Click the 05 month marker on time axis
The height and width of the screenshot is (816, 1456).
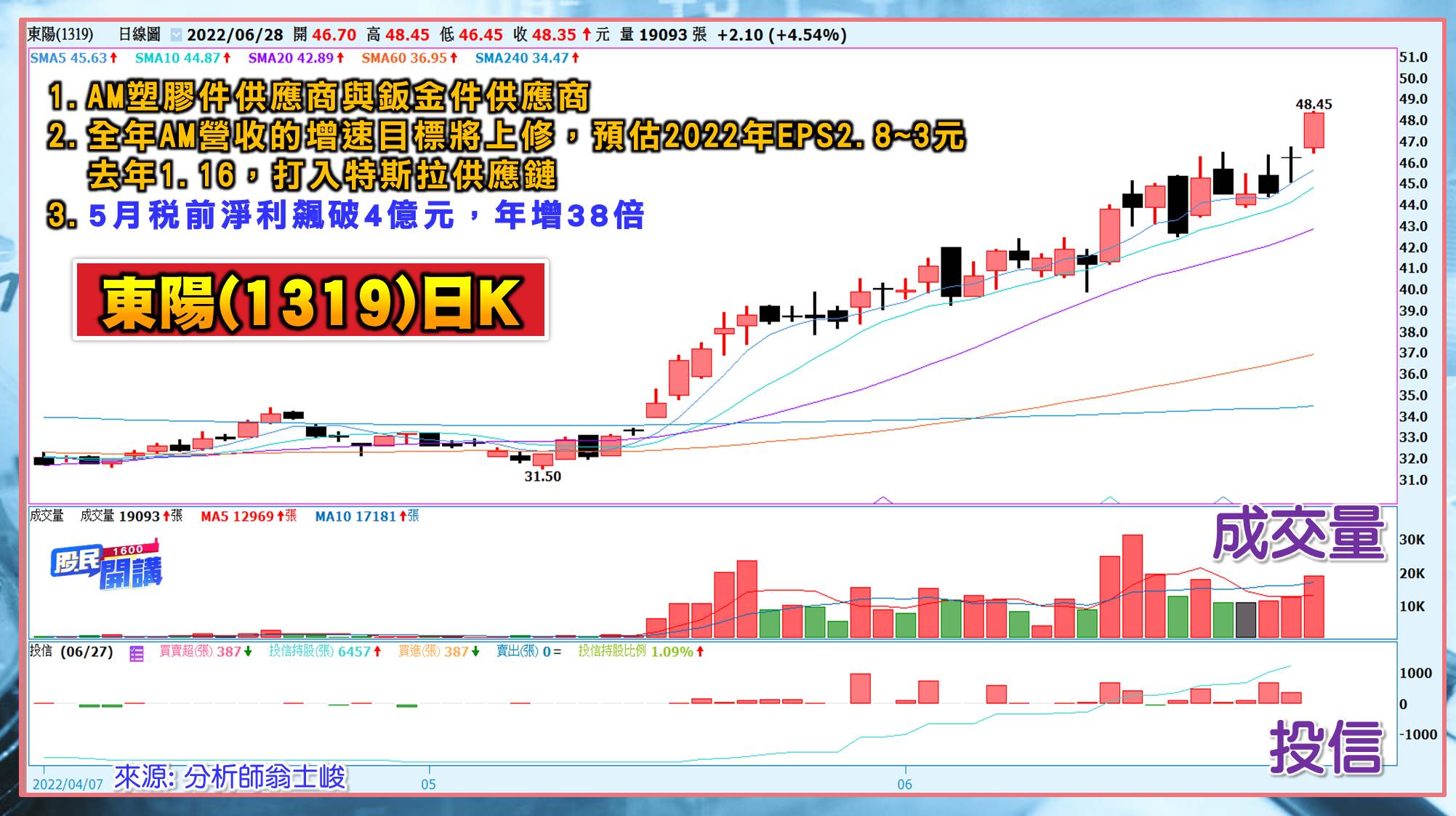(x=428, y=784)
